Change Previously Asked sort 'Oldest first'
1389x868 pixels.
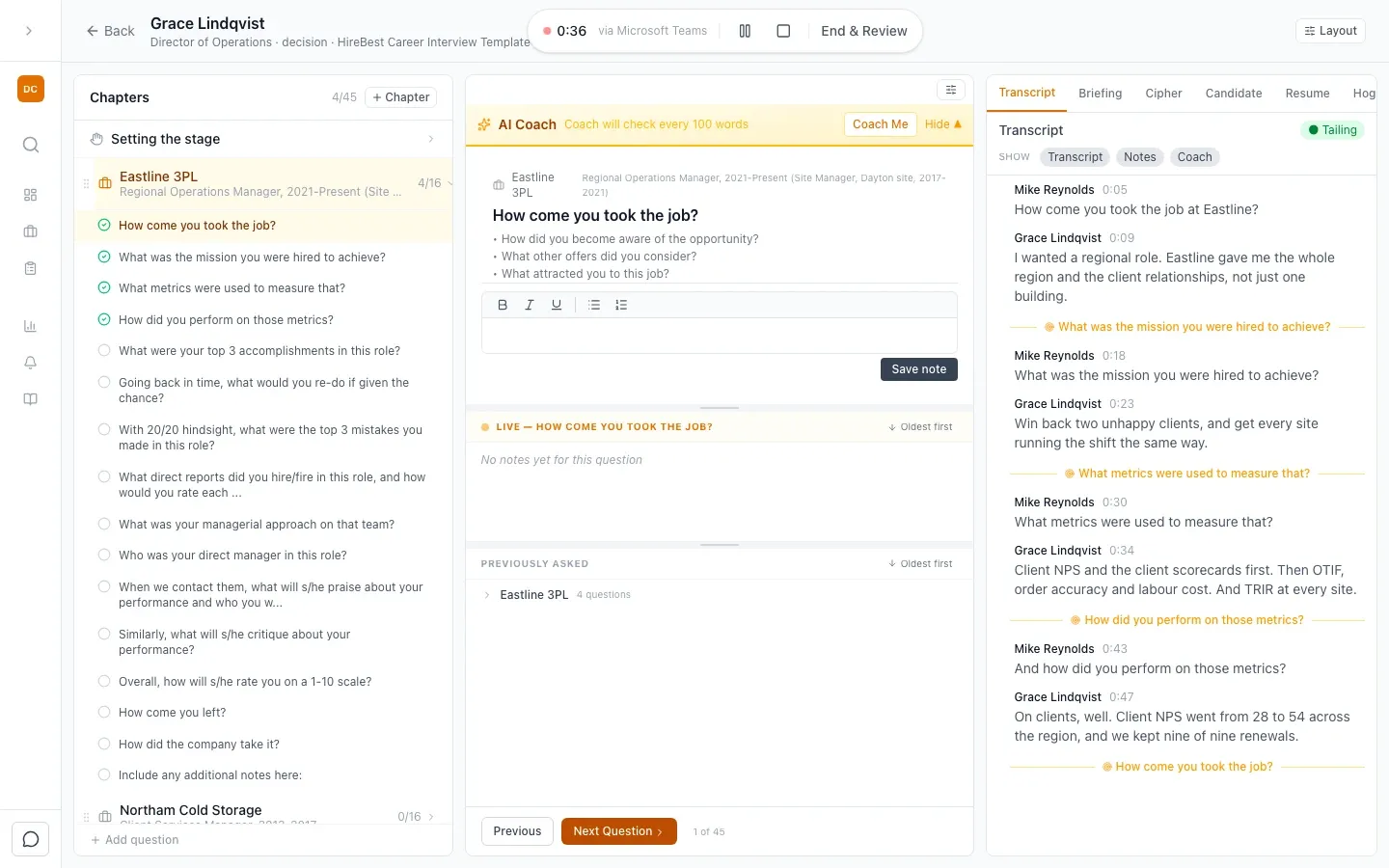920,564
